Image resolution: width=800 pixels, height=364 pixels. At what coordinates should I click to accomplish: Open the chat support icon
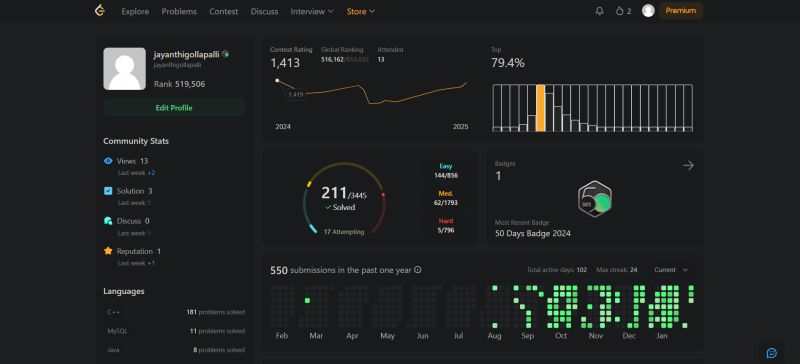click(x=771, y=353)
